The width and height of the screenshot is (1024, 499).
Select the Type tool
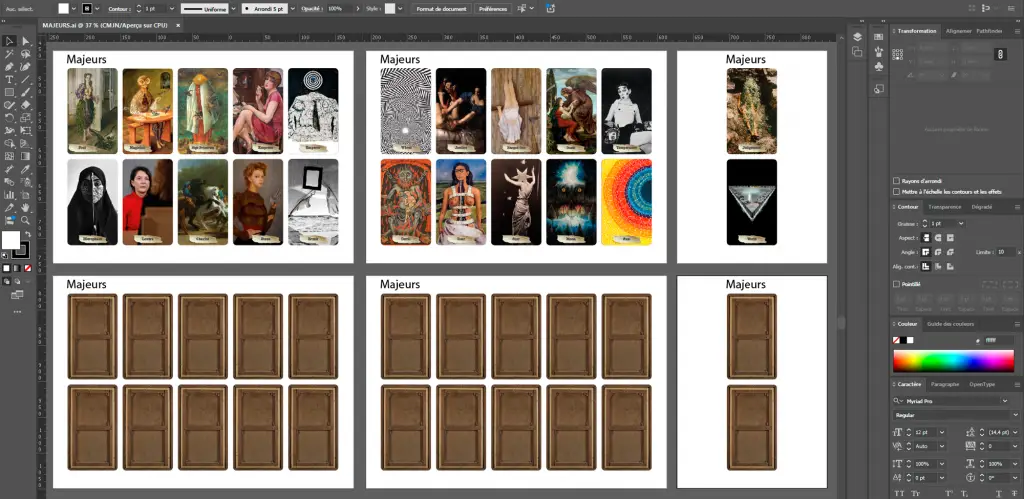point(9,79)
